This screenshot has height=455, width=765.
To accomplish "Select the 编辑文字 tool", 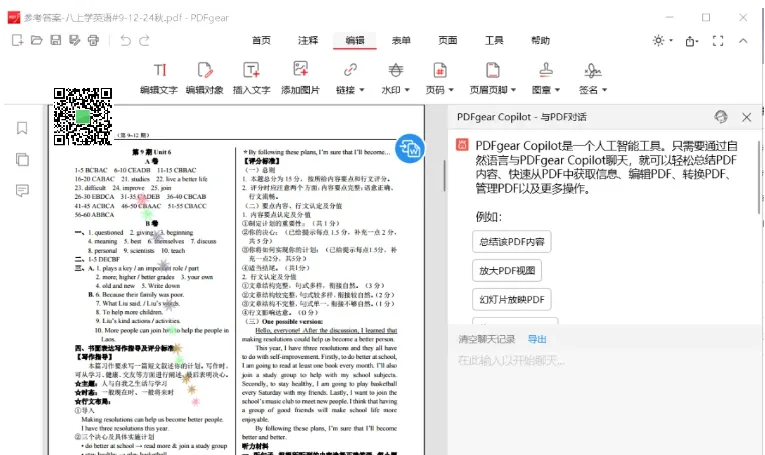I will 159,78.
